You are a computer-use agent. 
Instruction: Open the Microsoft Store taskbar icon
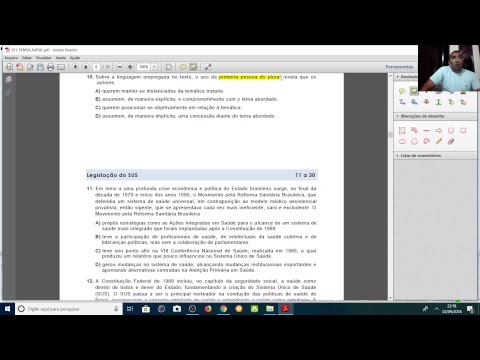[x=146, y=309]
